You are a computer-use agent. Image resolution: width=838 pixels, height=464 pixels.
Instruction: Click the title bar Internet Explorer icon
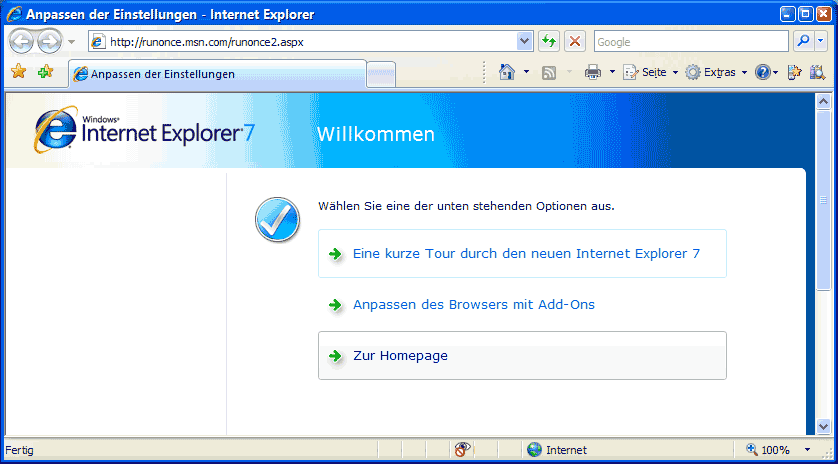[x=14, y=14]
